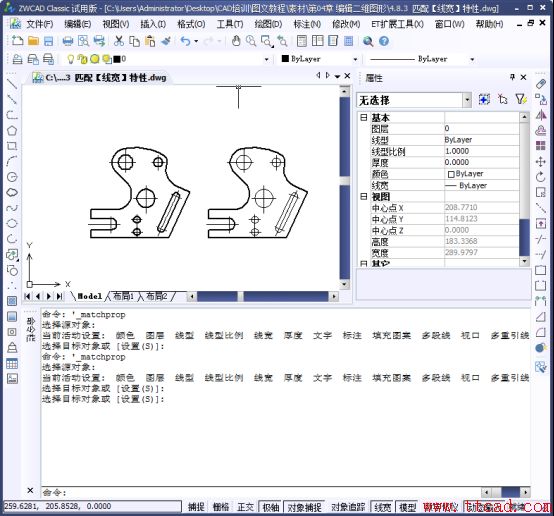Viewport: 554px width, 516px height.
Task: Click the Undo arrow icon
Action: [185, 41]
